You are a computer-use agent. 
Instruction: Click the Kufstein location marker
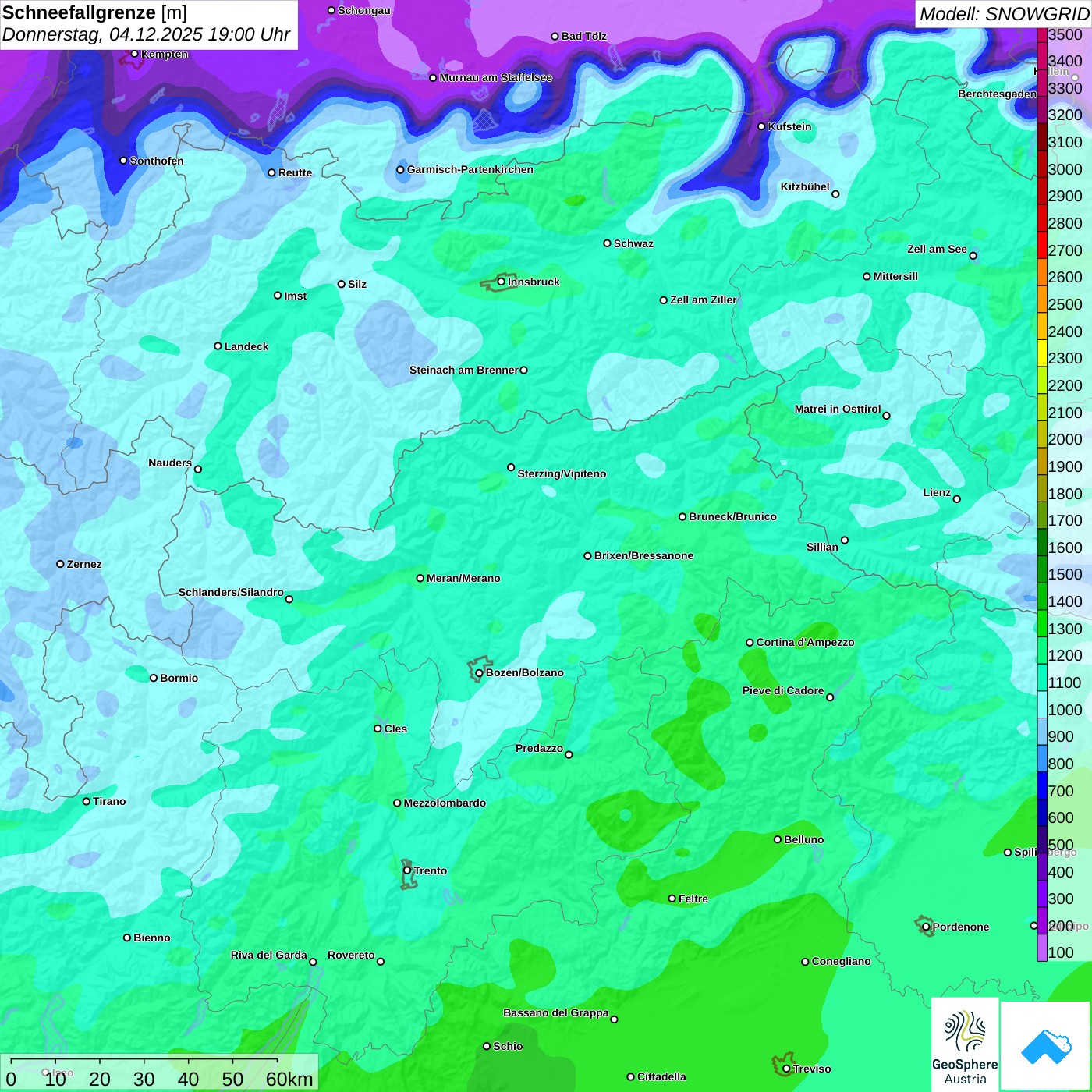pyautogui.click(x=761, y=126)
